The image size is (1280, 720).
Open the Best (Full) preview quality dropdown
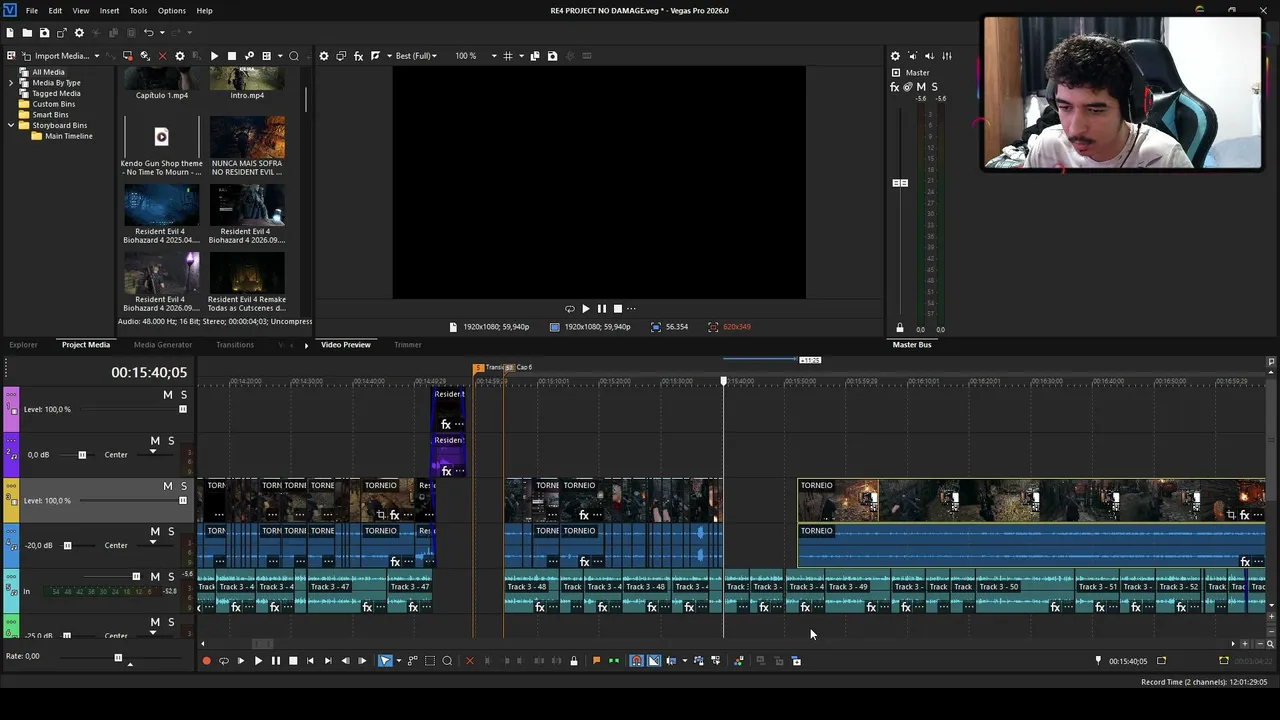pos(415,56)
